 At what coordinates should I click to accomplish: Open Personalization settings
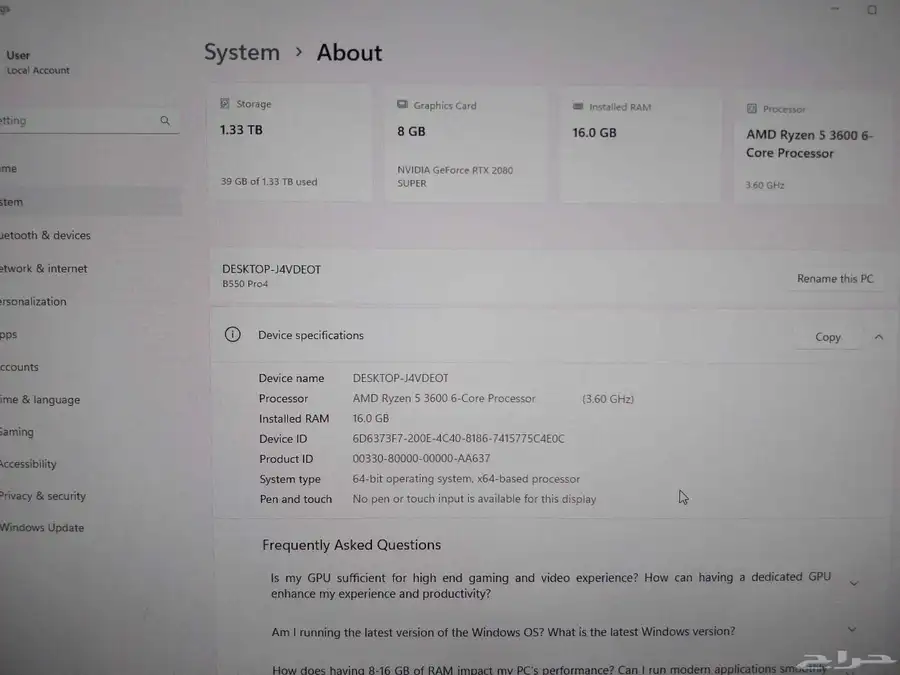click(x=33, y=301)
